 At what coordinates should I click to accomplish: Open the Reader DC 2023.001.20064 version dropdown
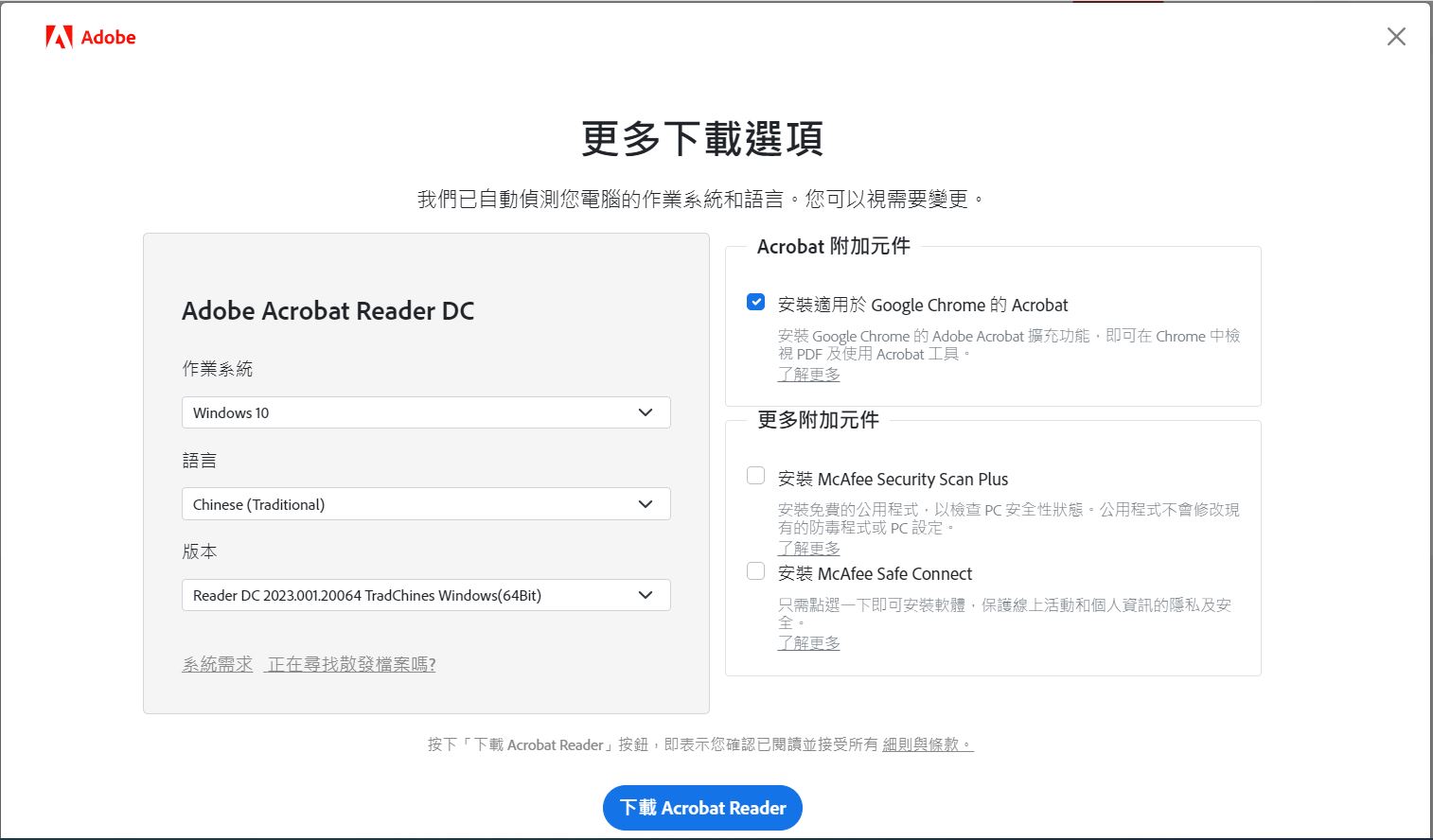426,595
